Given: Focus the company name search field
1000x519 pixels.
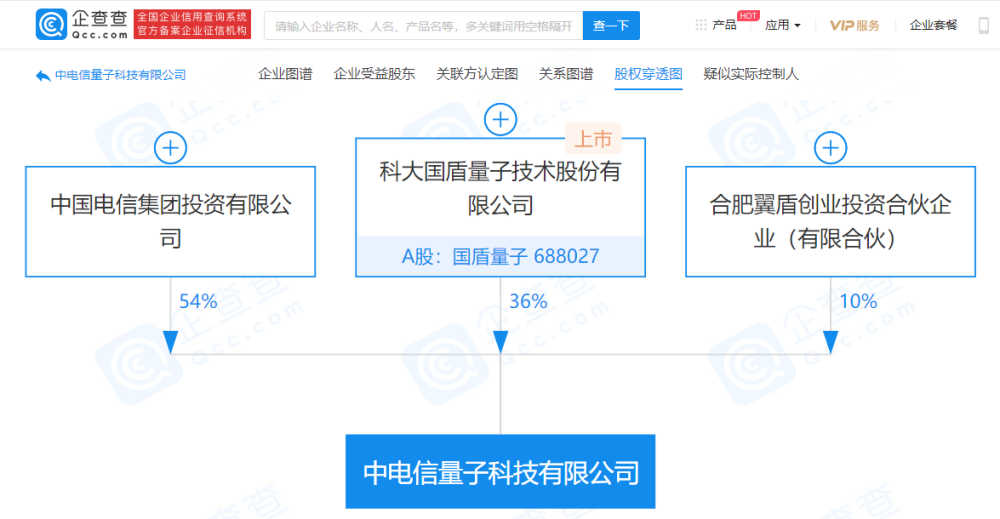Looking at the screenshot, I should 423,26.
